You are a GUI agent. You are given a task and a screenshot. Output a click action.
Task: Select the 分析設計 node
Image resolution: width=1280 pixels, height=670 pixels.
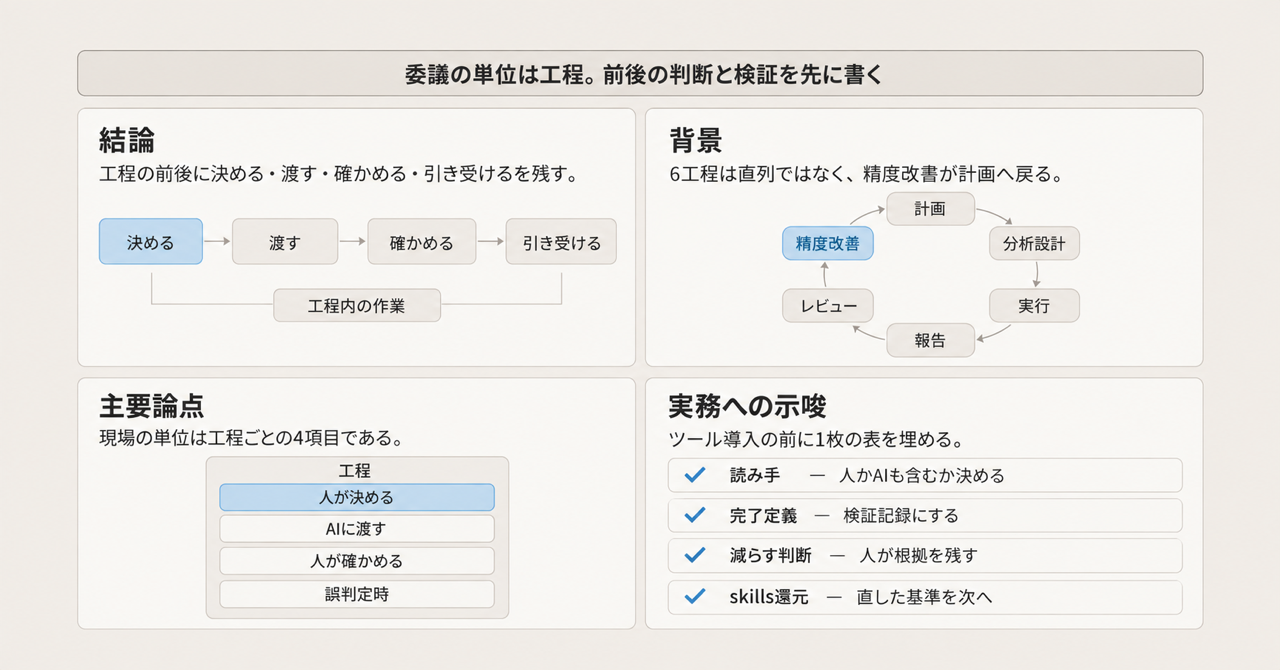pos(1034,243)
